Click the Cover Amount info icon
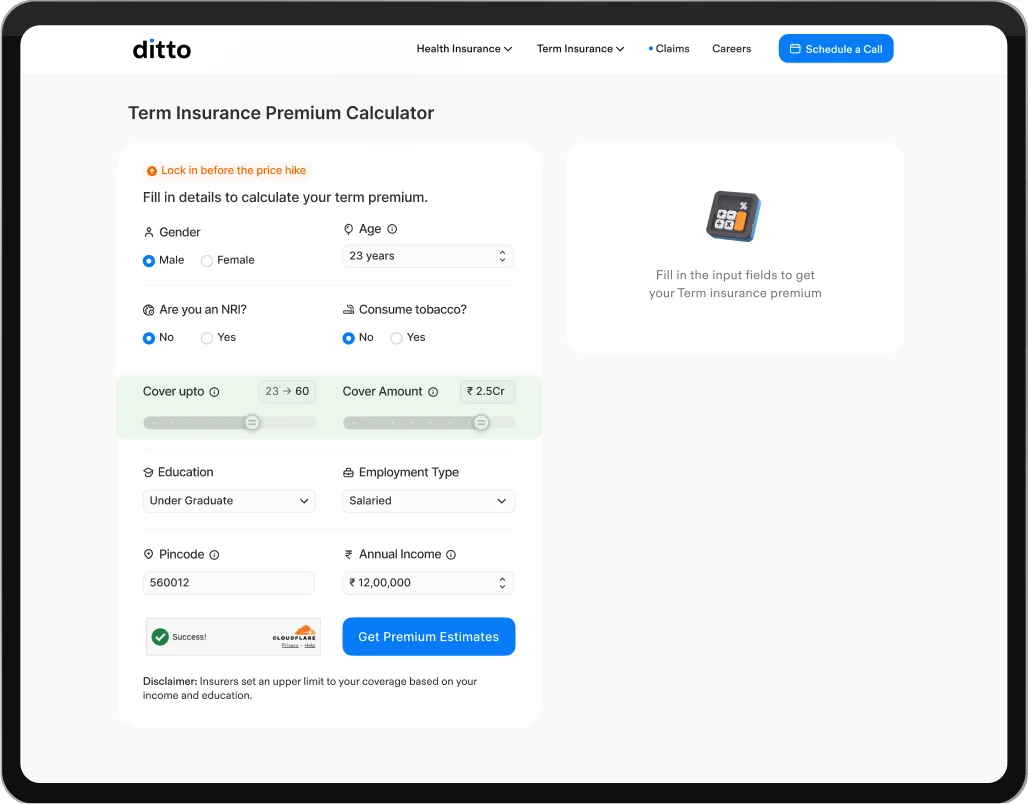The height and width of the screenshot is (804, 1028). coord(433,392)
